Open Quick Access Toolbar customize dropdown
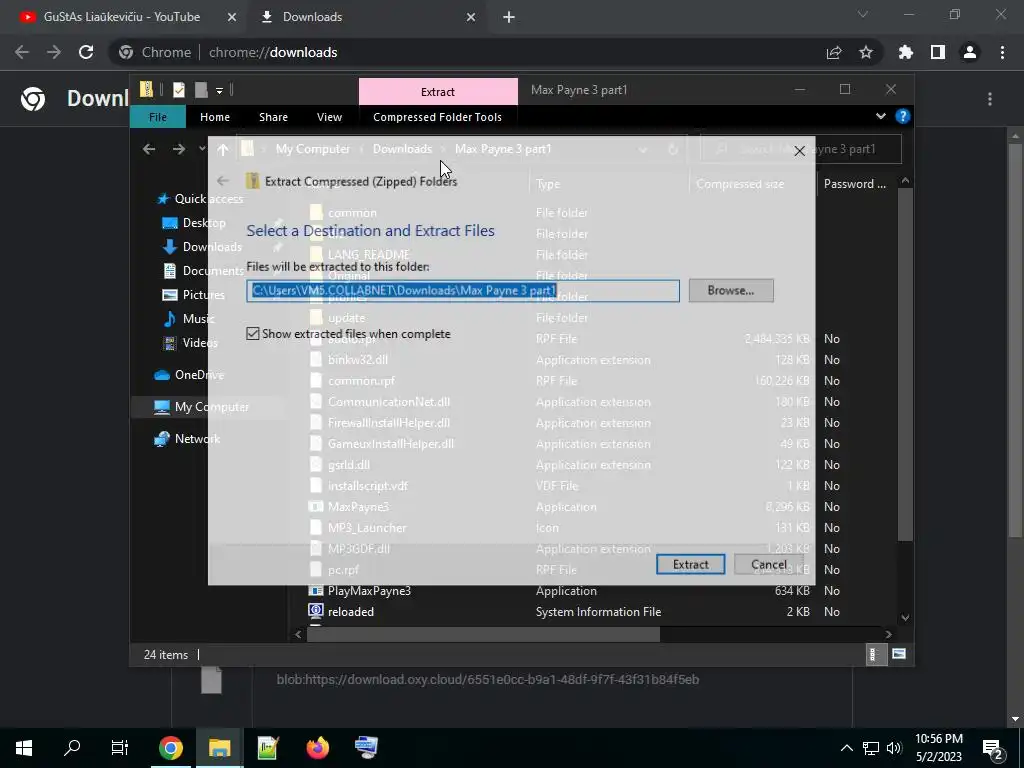This screenshot has height=768, width=1024. [x=219, y=90]
